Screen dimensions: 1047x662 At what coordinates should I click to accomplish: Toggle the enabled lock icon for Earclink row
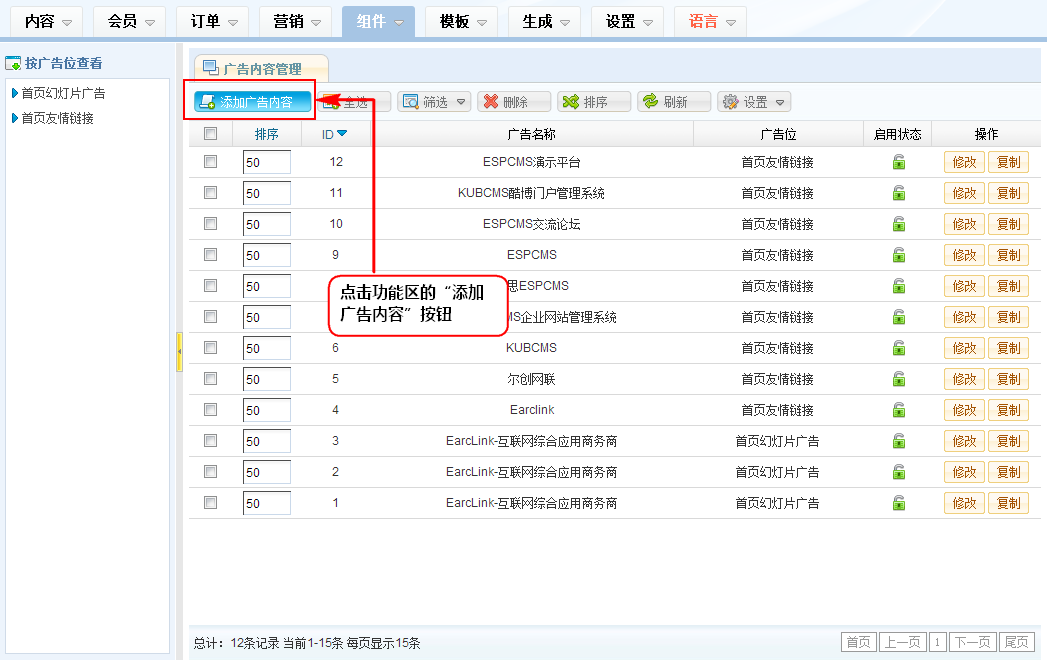pyautogui.click(x=899, y=410)
